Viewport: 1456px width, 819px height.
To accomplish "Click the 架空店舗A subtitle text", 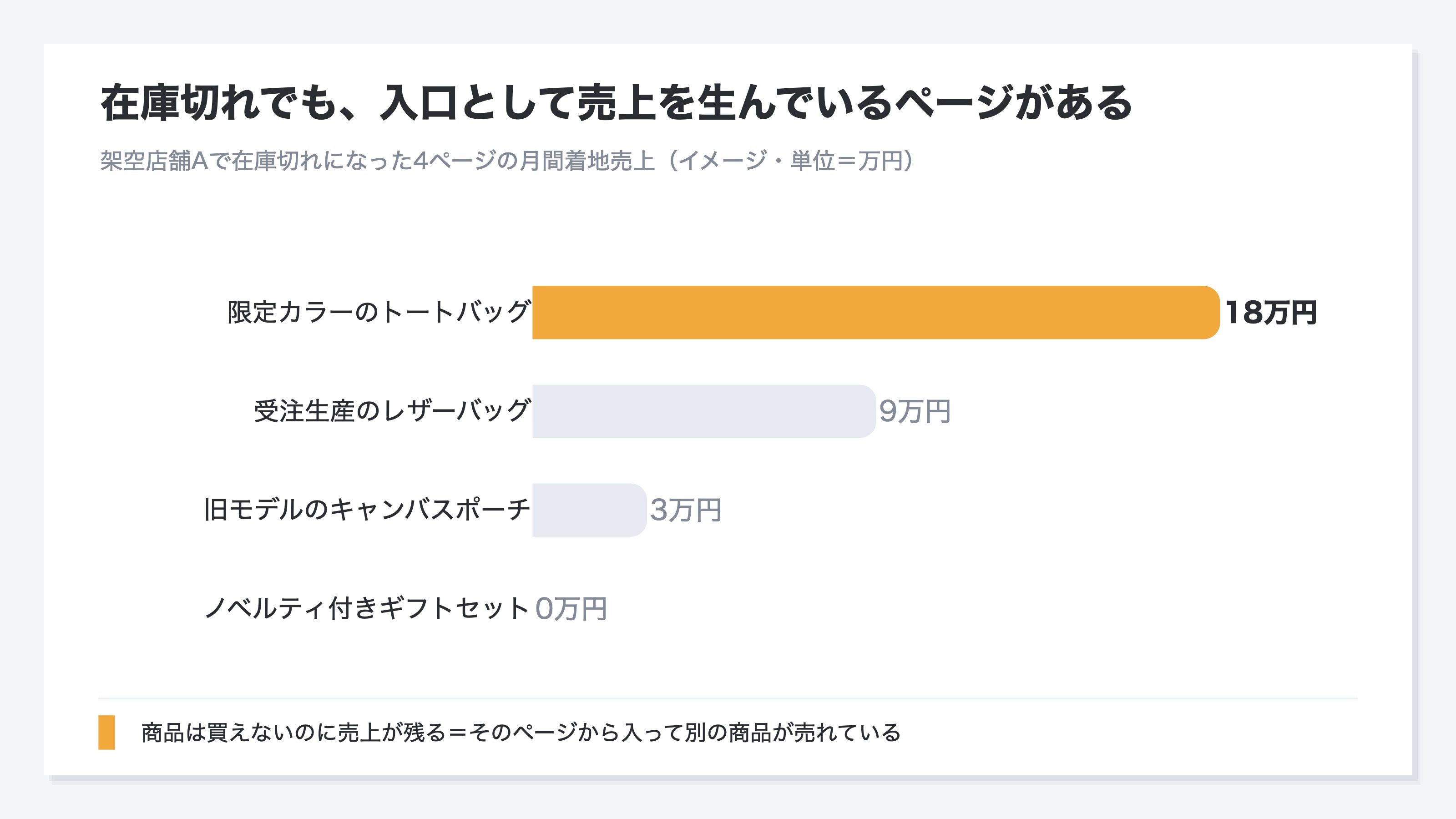I will [155, 161].
